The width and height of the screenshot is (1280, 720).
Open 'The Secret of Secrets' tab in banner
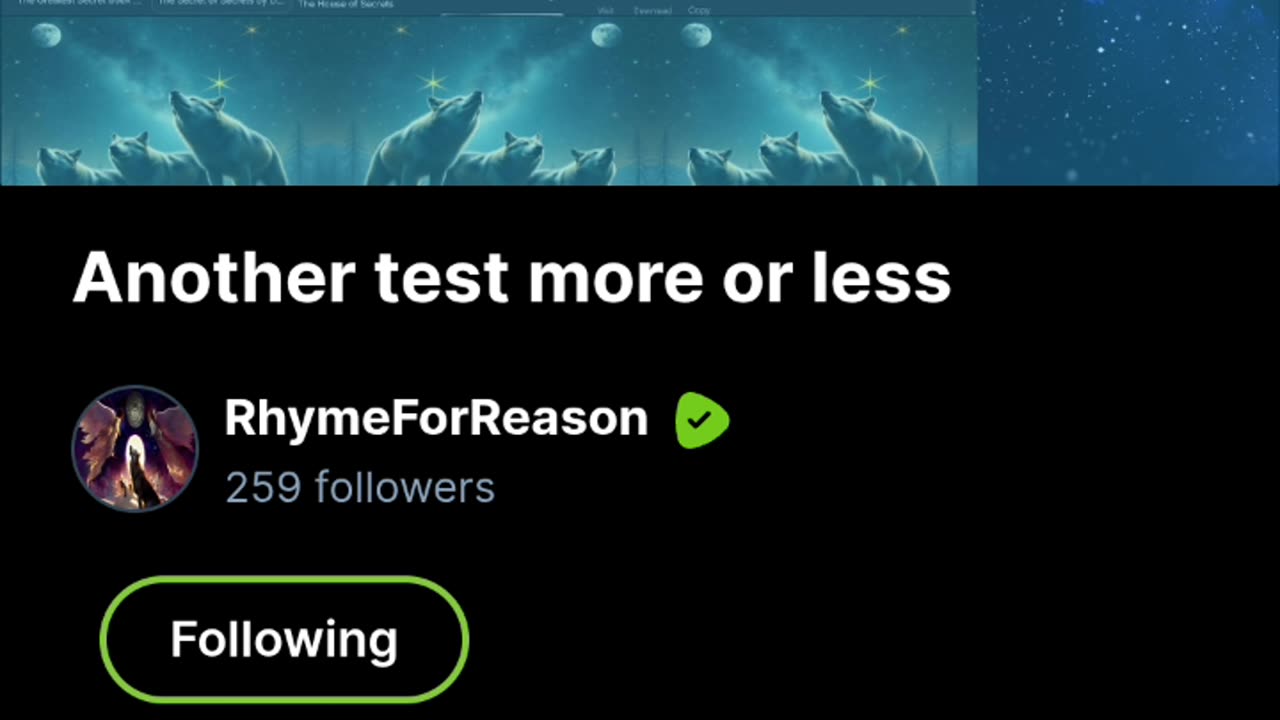pos(222,3)
